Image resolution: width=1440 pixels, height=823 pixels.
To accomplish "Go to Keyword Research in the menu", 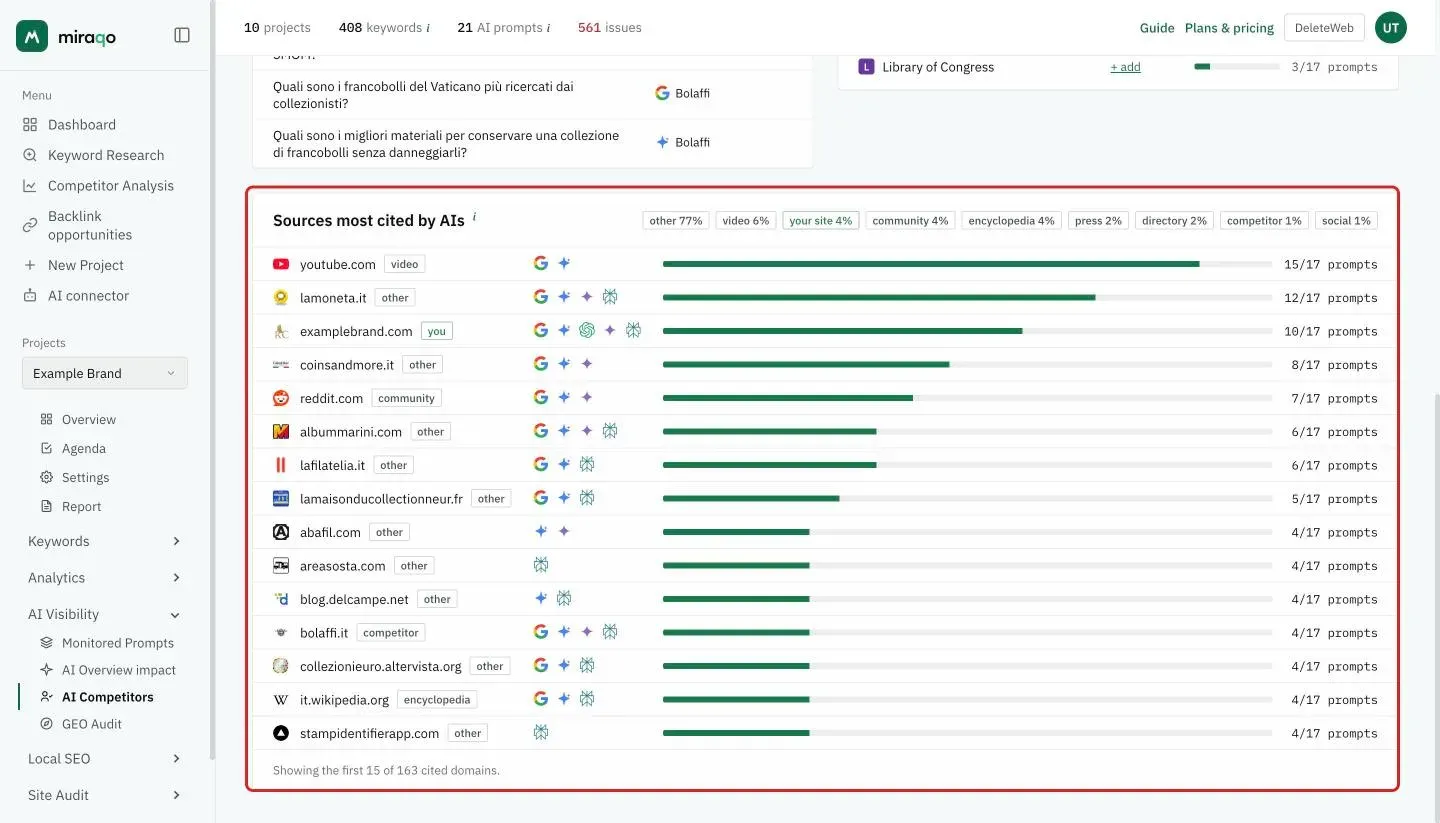I will point(106,155).
